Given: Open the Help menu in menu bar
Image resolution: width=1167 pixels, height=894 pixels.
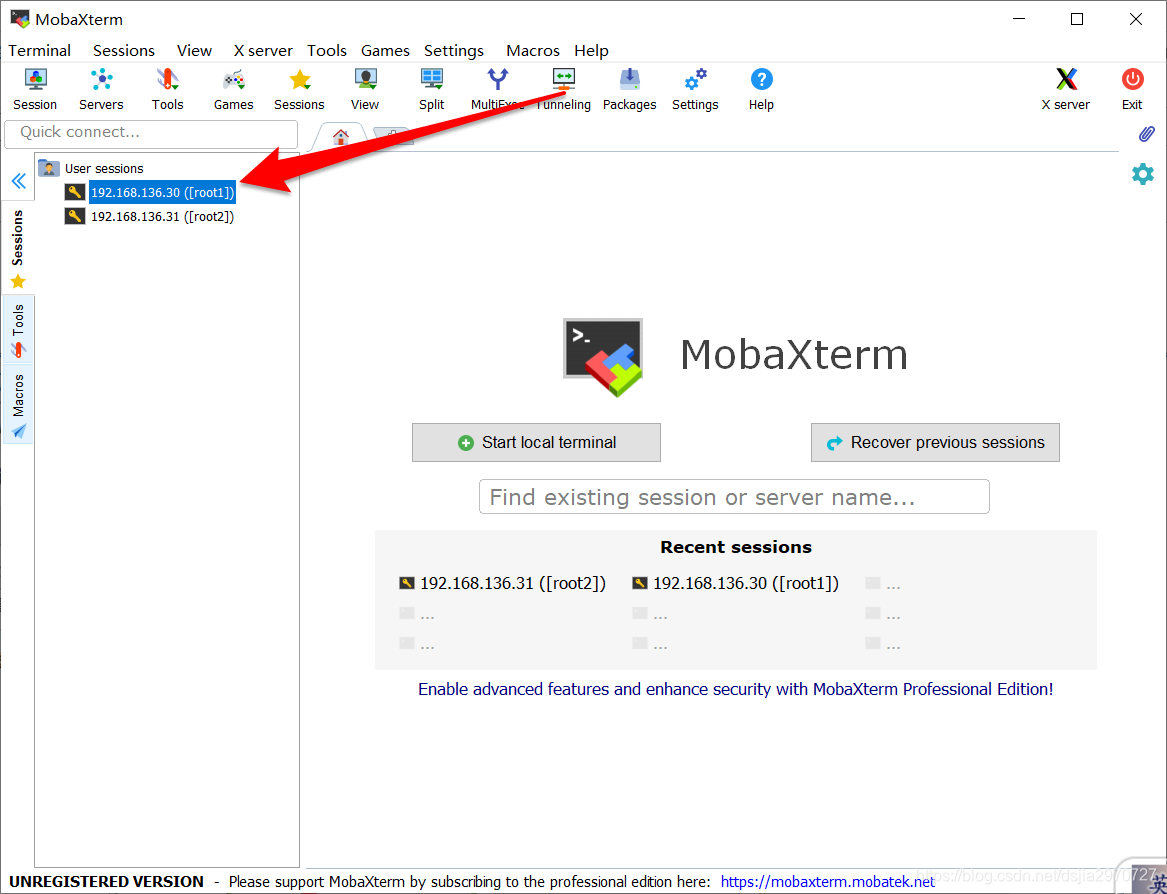Looking at the screenshot, I should click(x=592, y=51).
